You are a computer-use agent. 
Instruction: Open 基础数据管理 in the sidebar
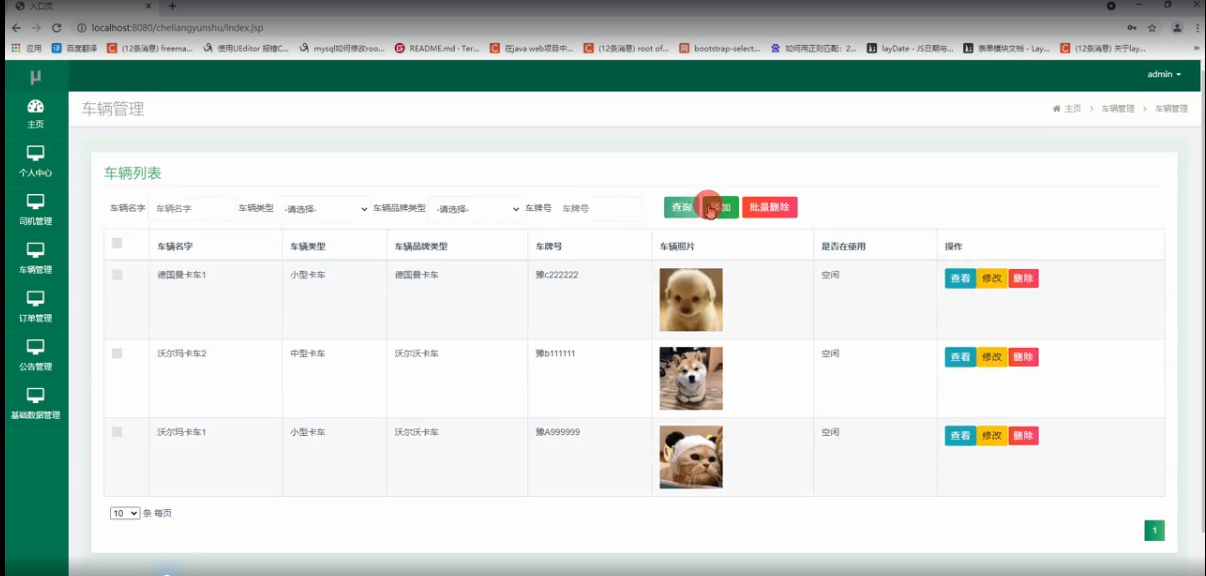35,403
